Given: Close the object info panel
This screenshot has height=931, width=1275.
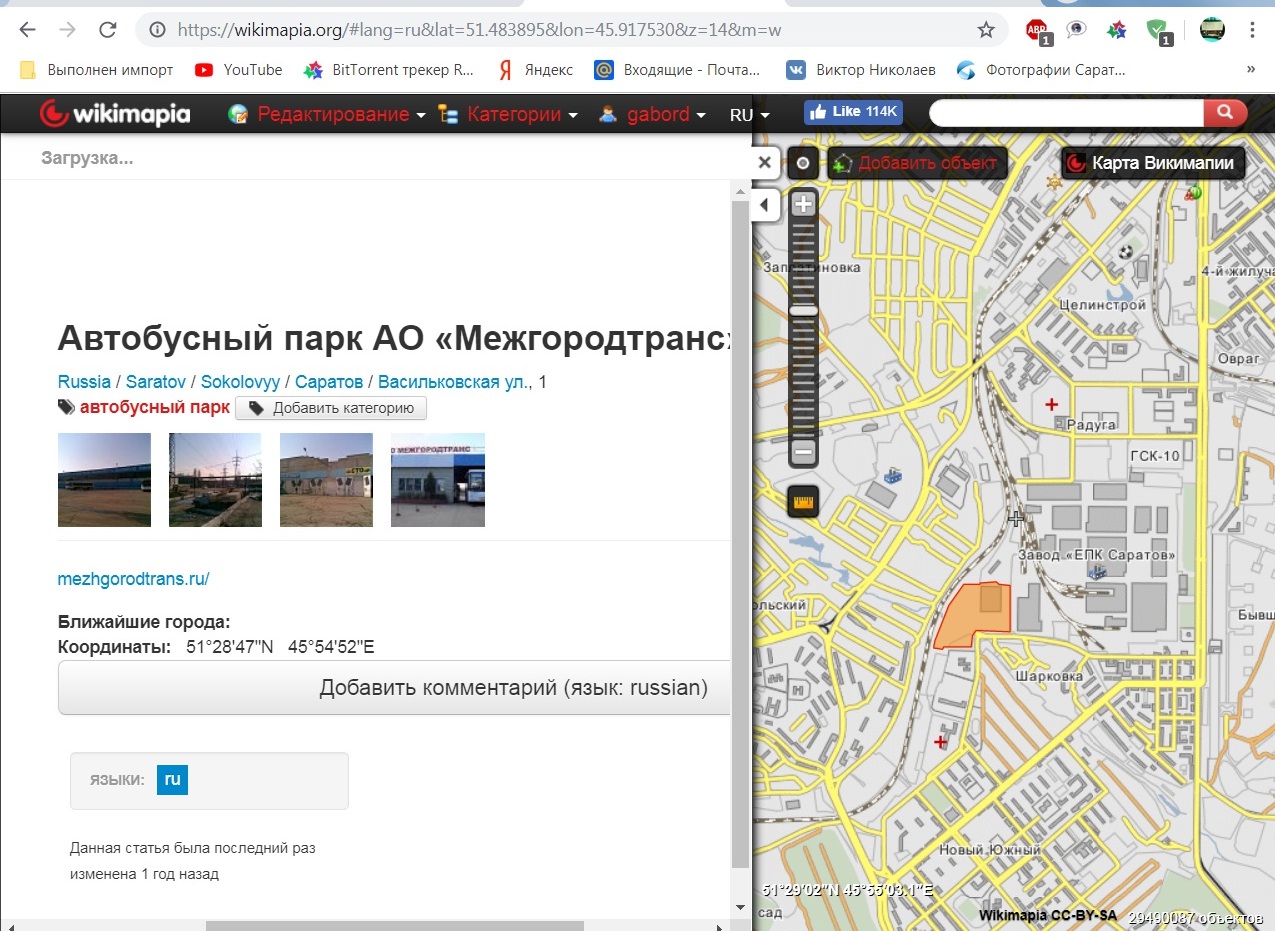Looking at the screenshot, I should [x=764, y=162].
